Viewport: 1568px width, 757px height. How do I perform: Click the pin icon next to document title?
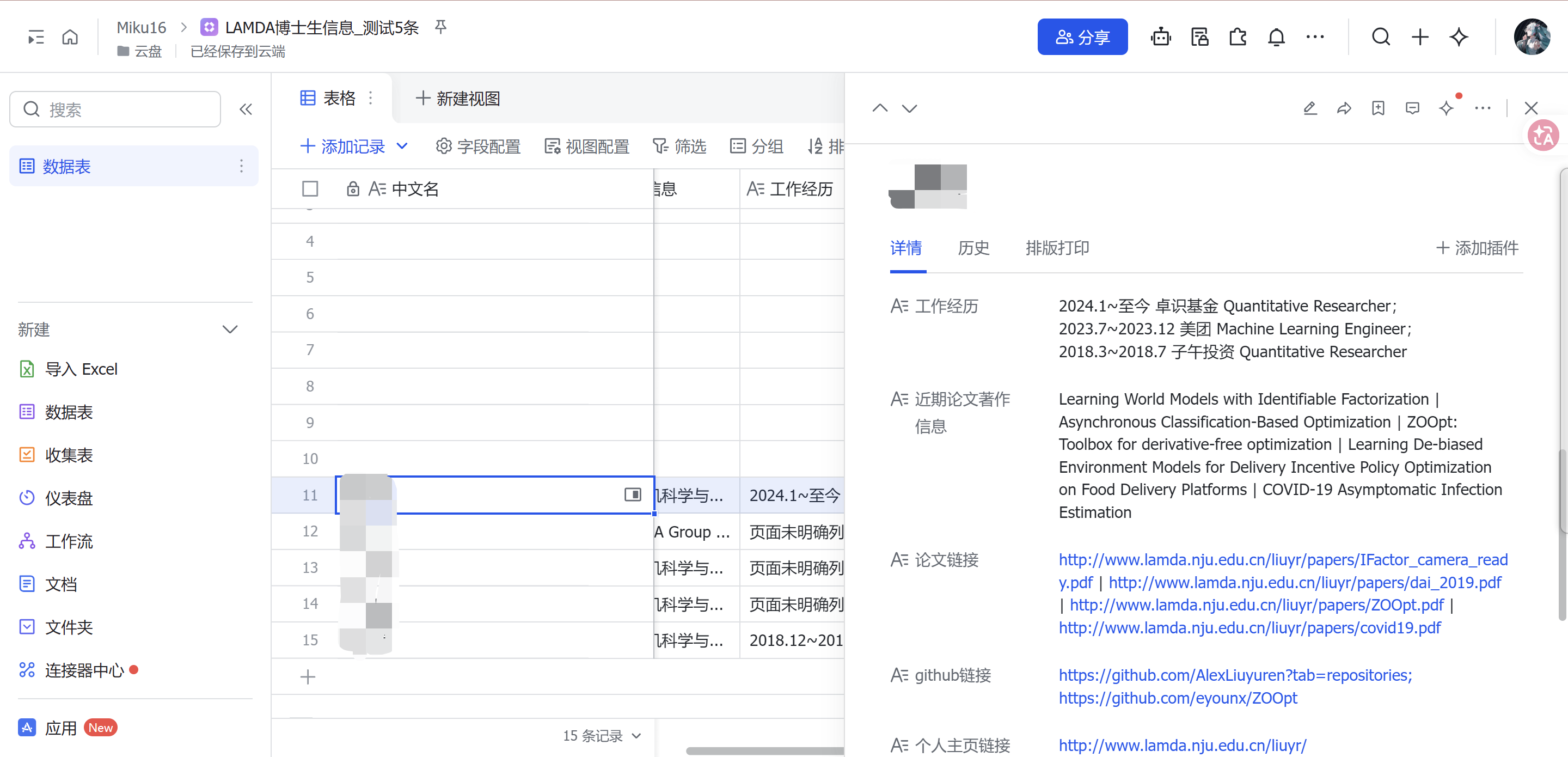440,27
